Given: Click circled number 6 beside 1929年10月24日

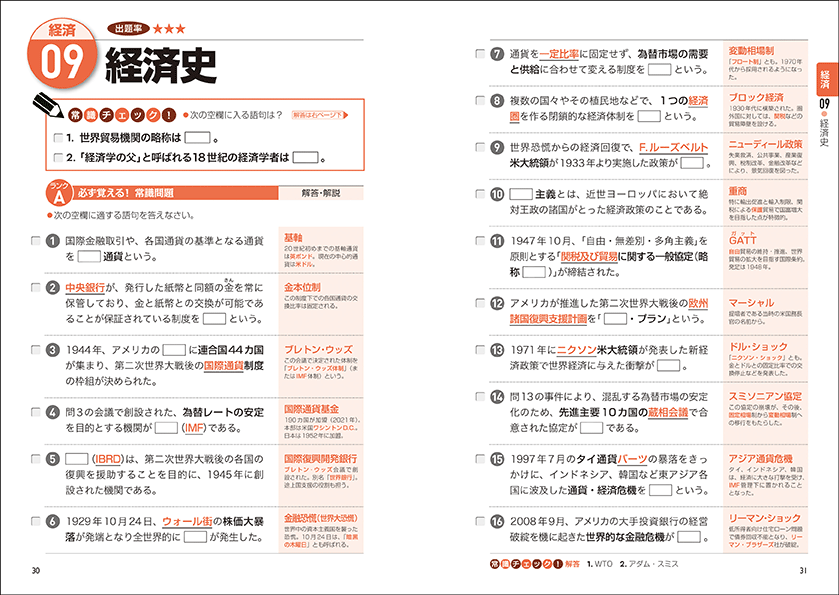Looking at the screenshot, I should (x=52, y=521).
